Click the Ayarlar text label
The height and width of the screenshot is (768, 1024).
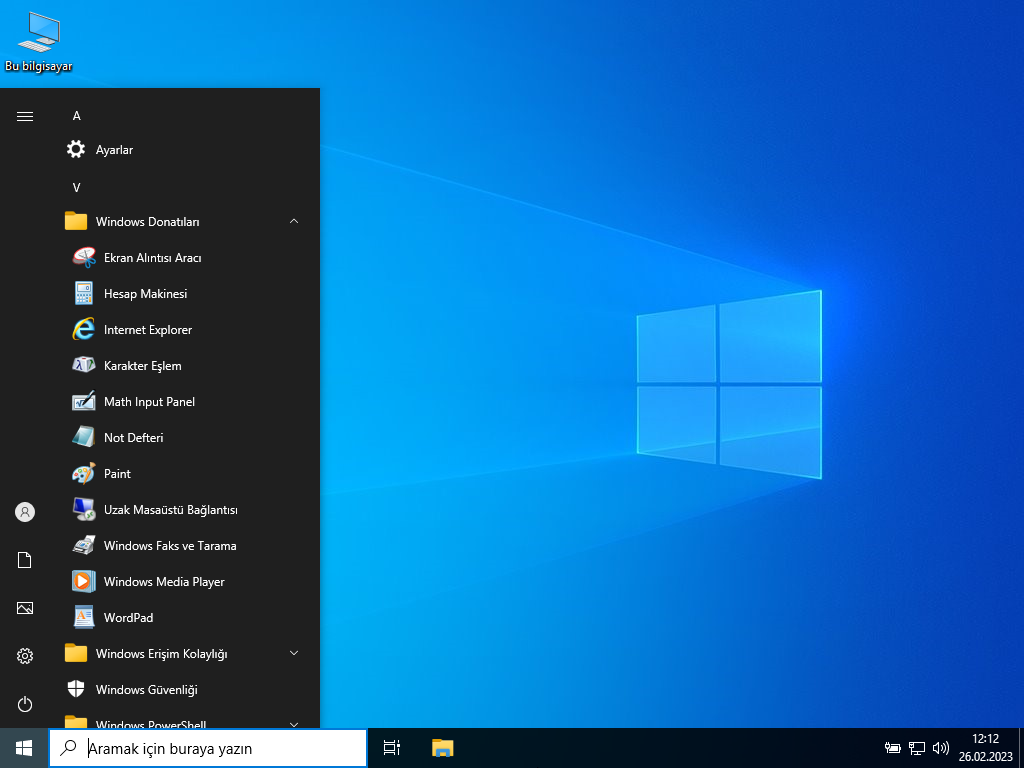click(x=114, y=150)
